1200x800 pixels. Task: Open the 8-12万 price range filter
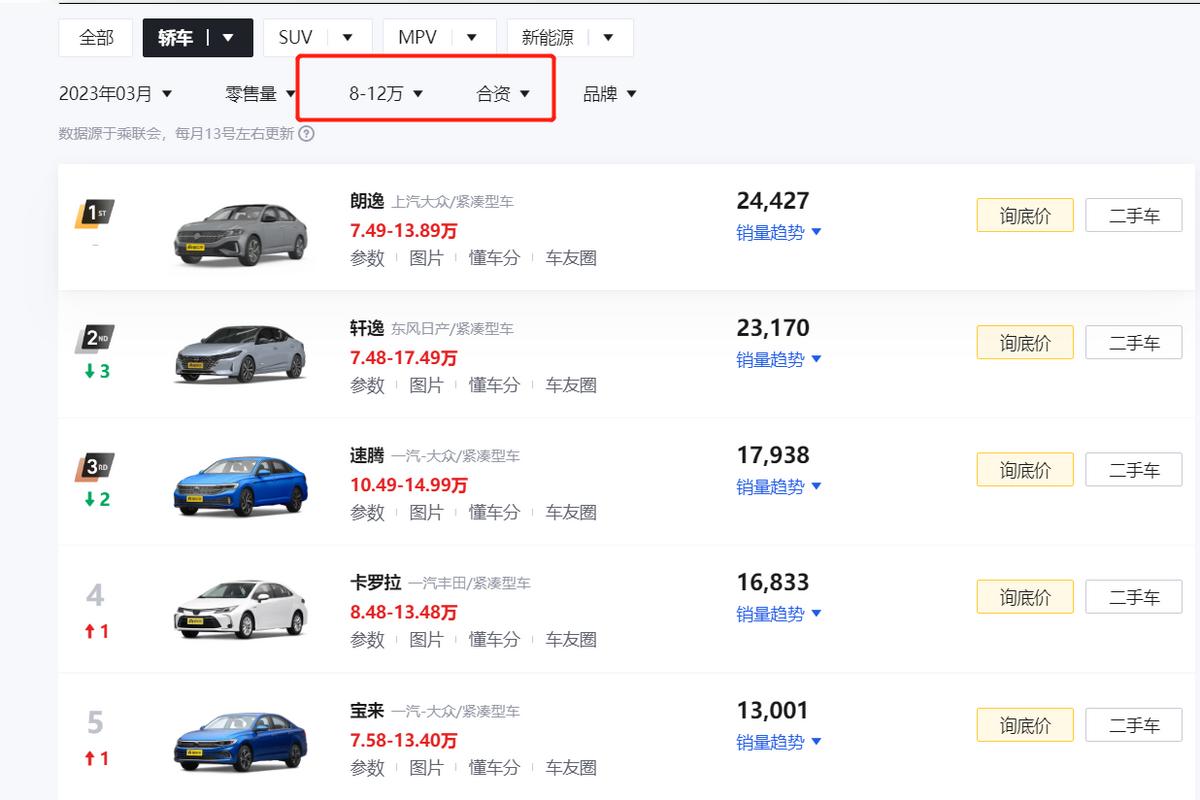[x=383, y=93]
